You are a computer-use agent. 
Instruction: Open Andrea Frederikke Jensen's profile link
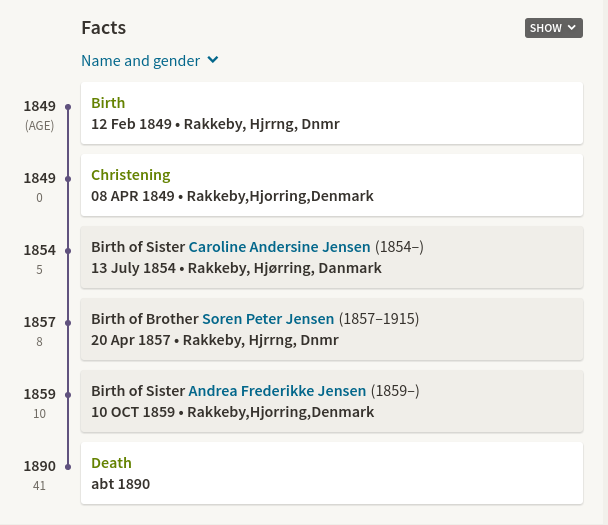(x=277, y=391)
